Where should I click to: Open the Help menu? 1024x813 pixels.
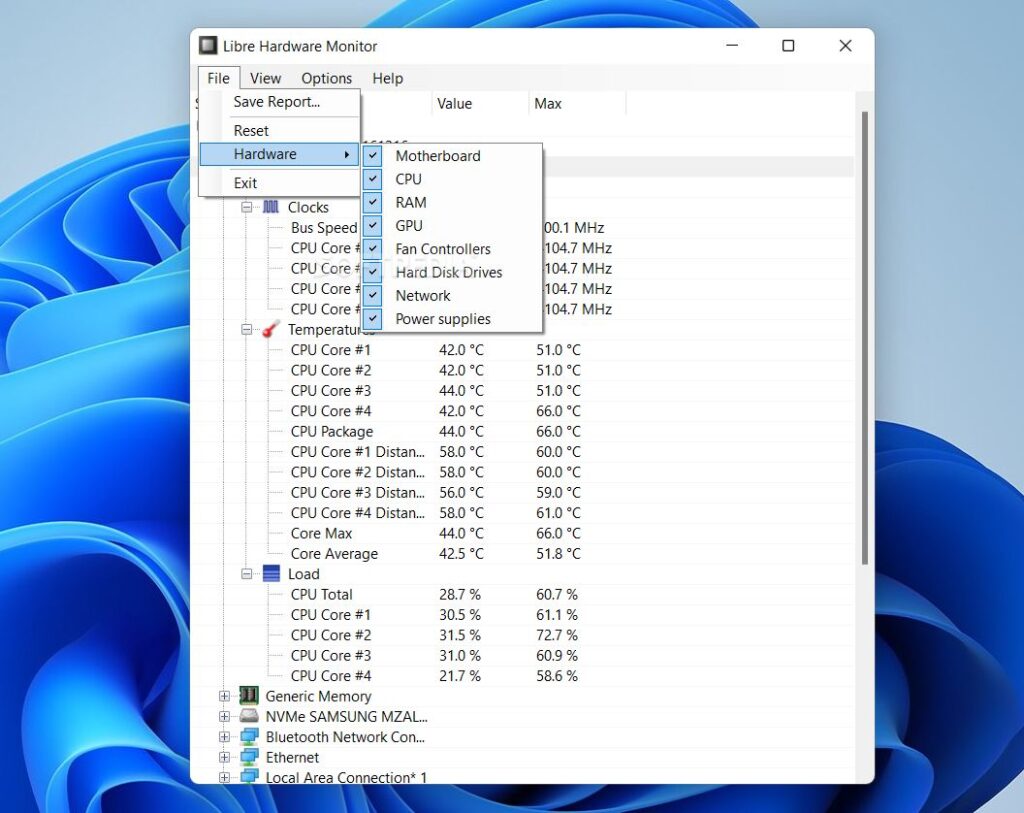[387, 78]
